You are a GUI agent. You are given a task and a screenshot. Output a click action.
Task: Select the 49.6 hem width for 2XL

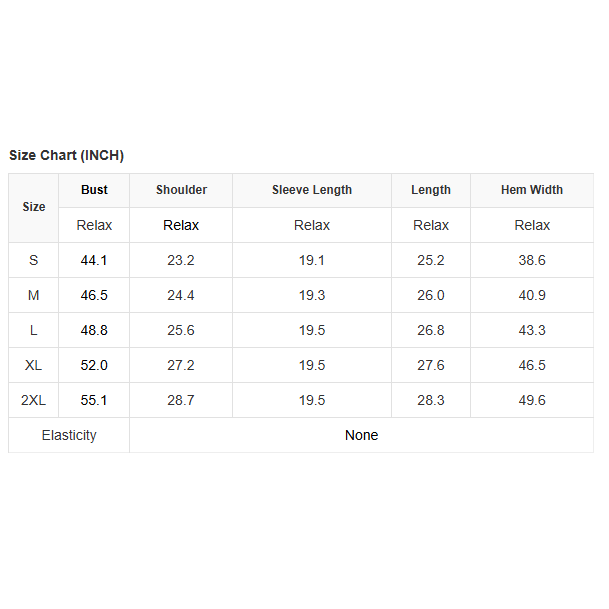[x=532, y=400]
